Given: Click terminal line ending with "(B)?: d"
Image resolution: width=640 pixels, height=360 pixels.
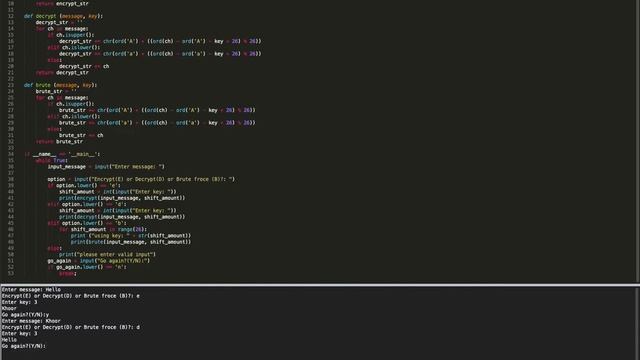Looking at the screenshot, I should [x=71, y=327].
